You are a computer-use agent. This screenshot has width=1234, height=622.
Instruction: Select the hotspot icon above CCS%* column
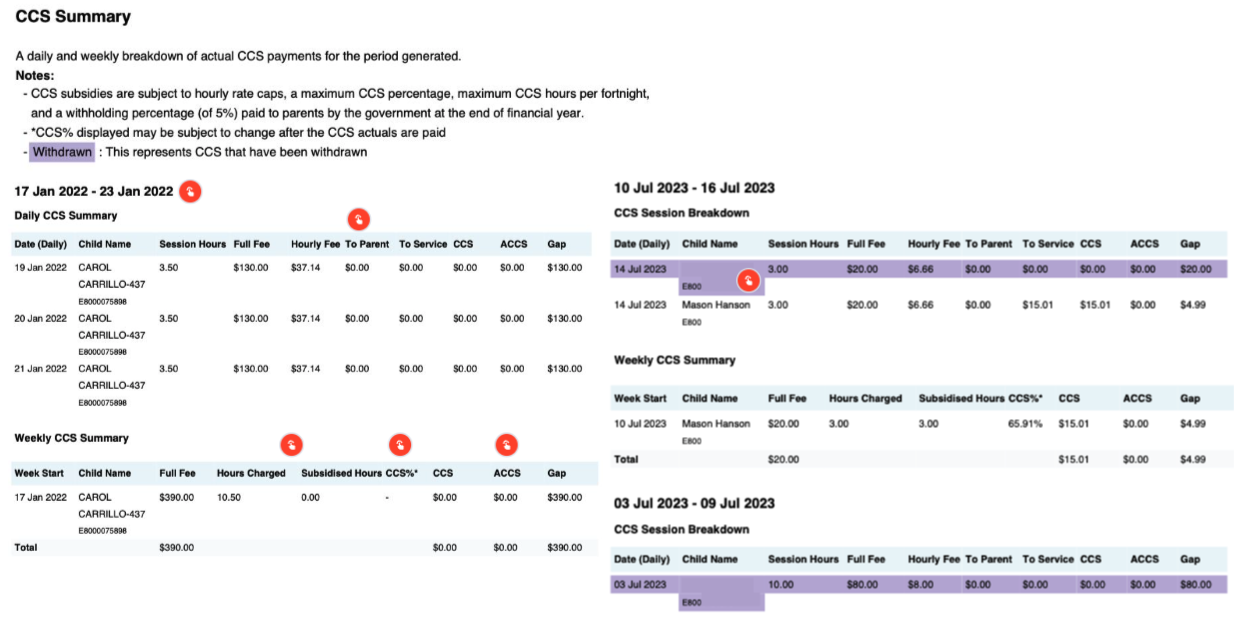[400, 445]
